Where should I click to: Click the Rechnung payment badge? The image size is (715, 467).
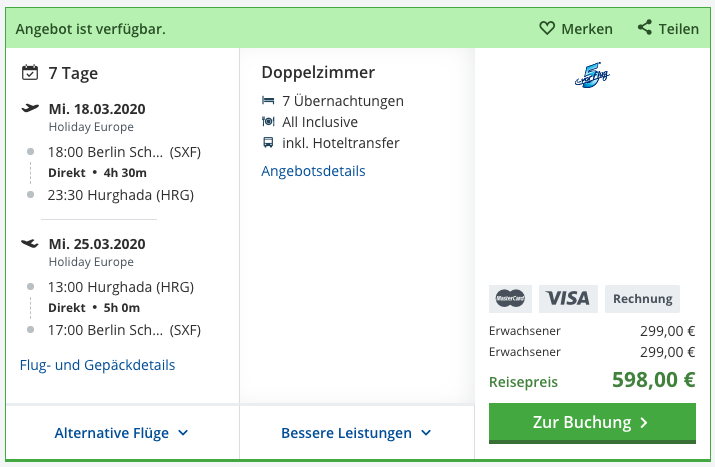click(642, 299)
